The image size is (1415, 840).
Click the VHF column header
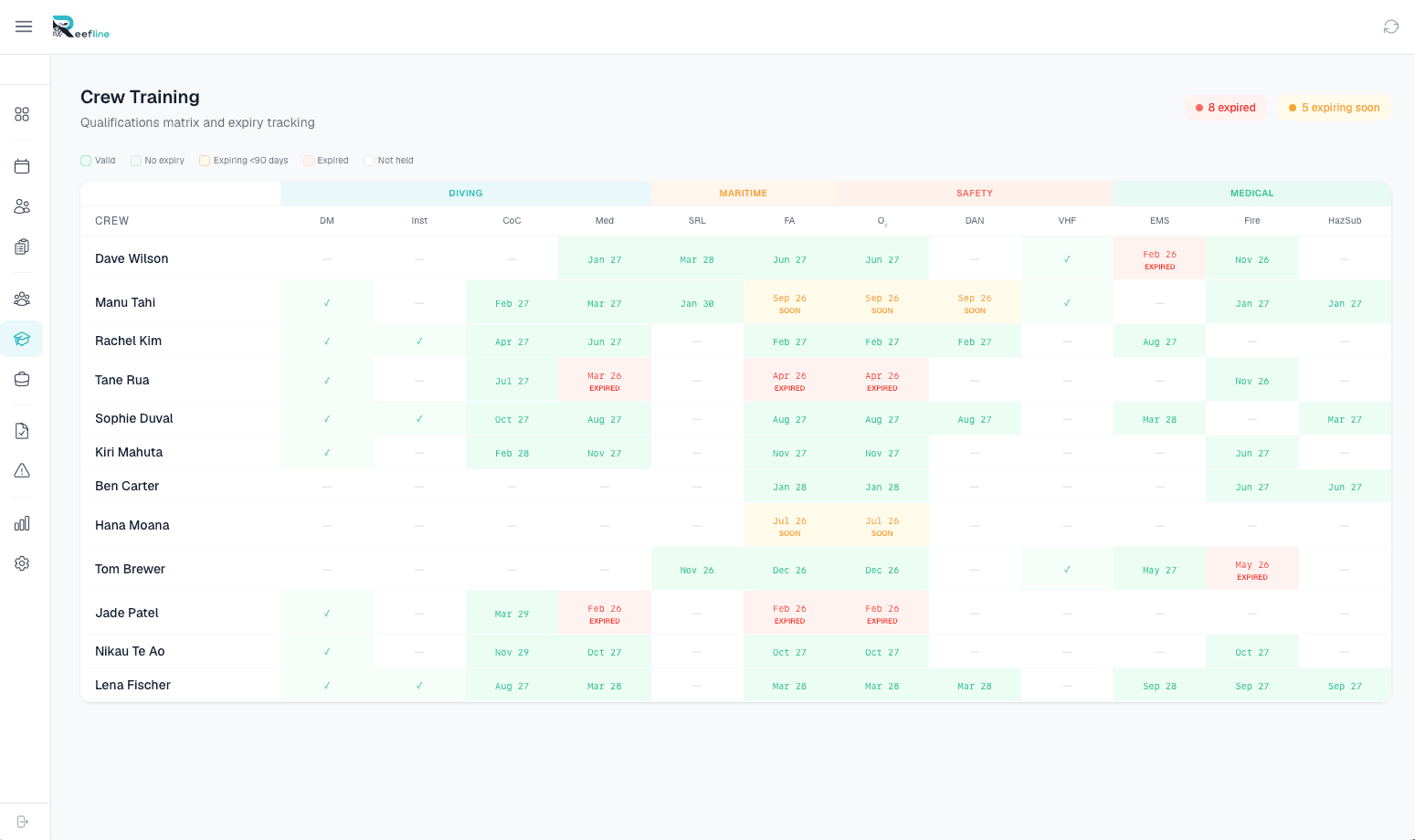coord(1067,221)
